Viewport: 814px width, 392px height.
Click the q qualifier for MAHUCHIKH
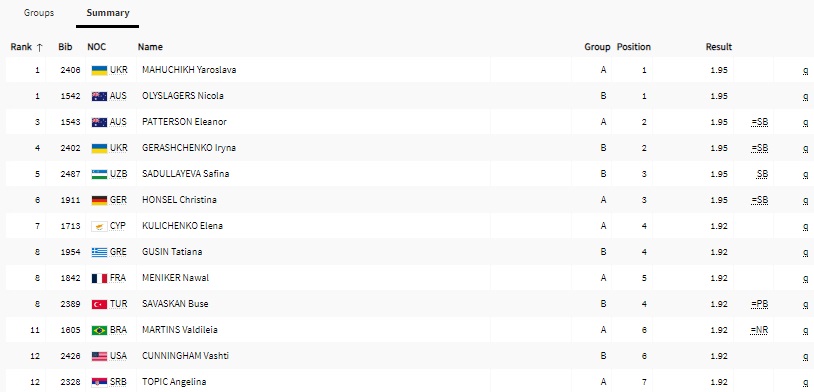(806, 71)
